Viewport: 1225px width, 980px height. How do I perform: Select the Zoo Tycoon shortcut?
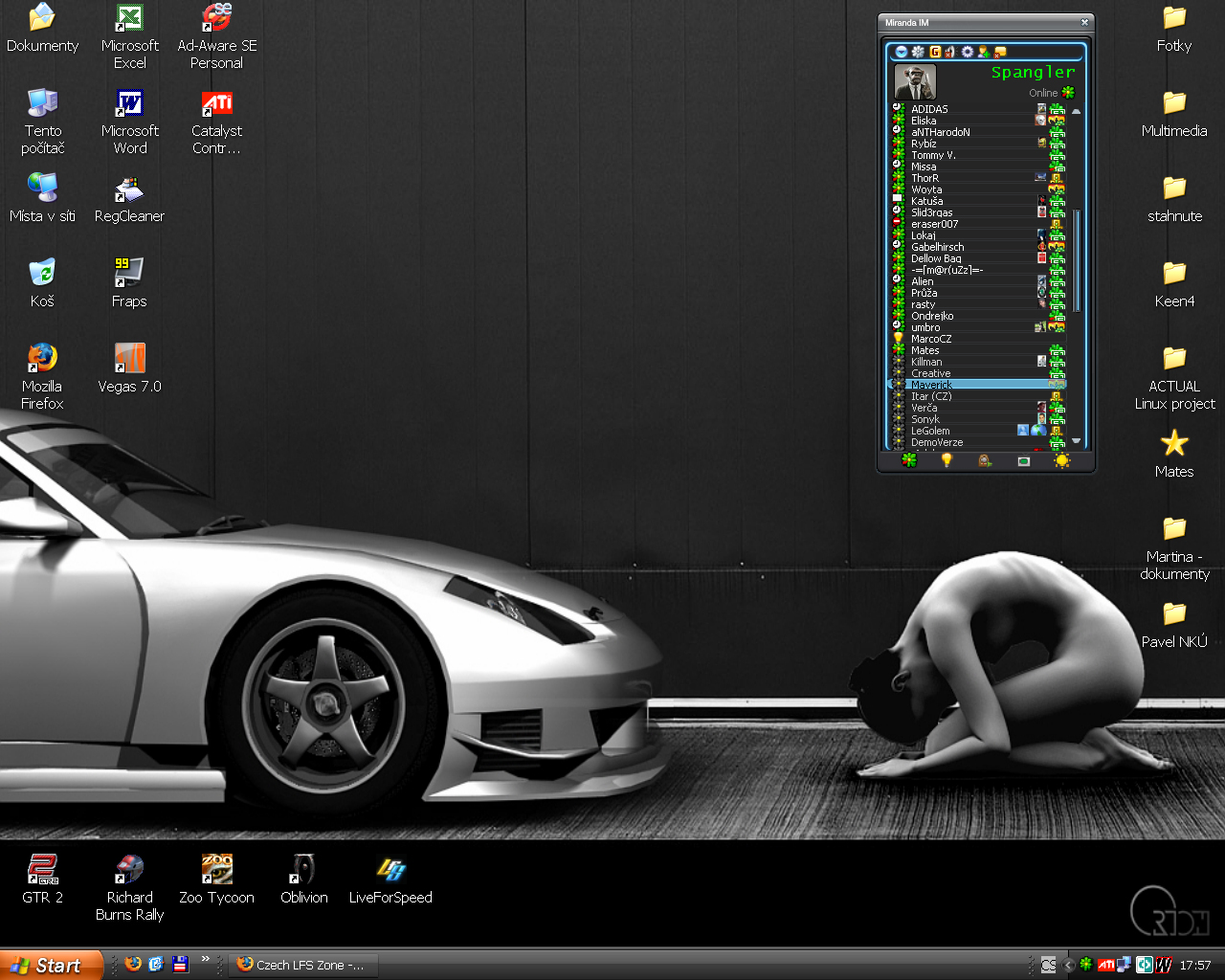click(x=217, y=880)
